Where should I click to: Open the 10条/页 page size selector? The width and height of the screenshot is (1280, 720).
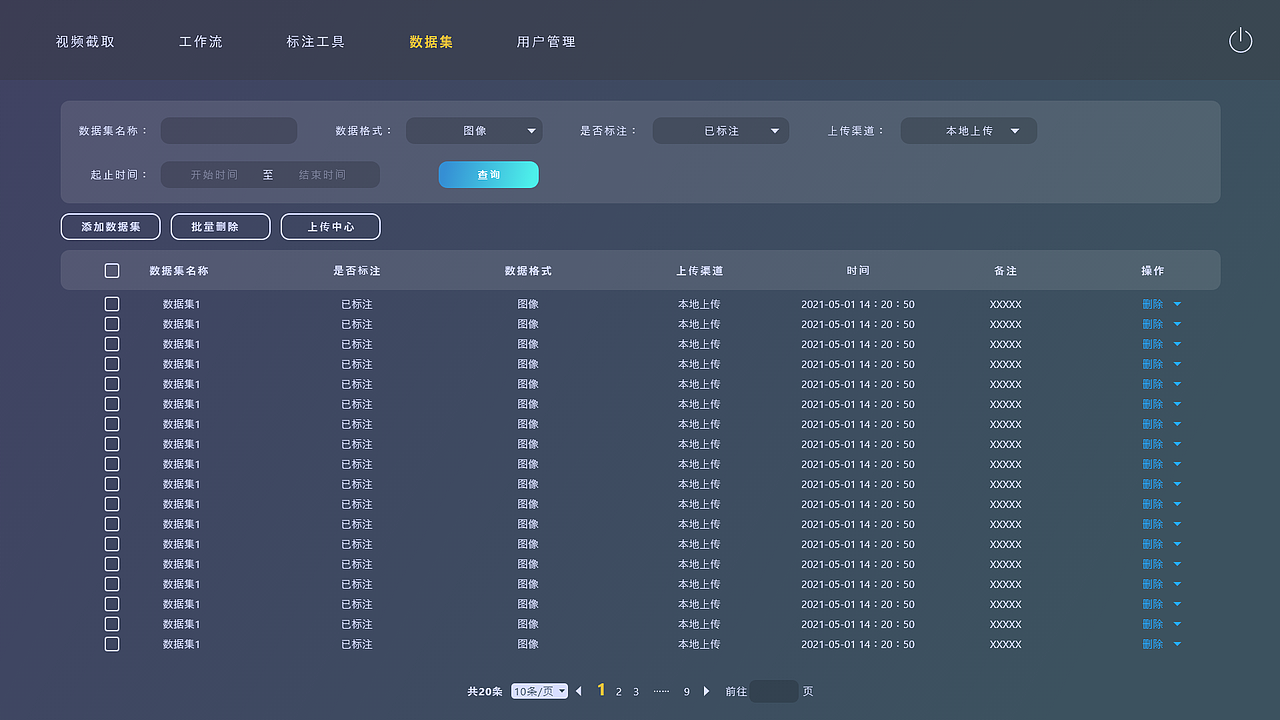point(538,690)
